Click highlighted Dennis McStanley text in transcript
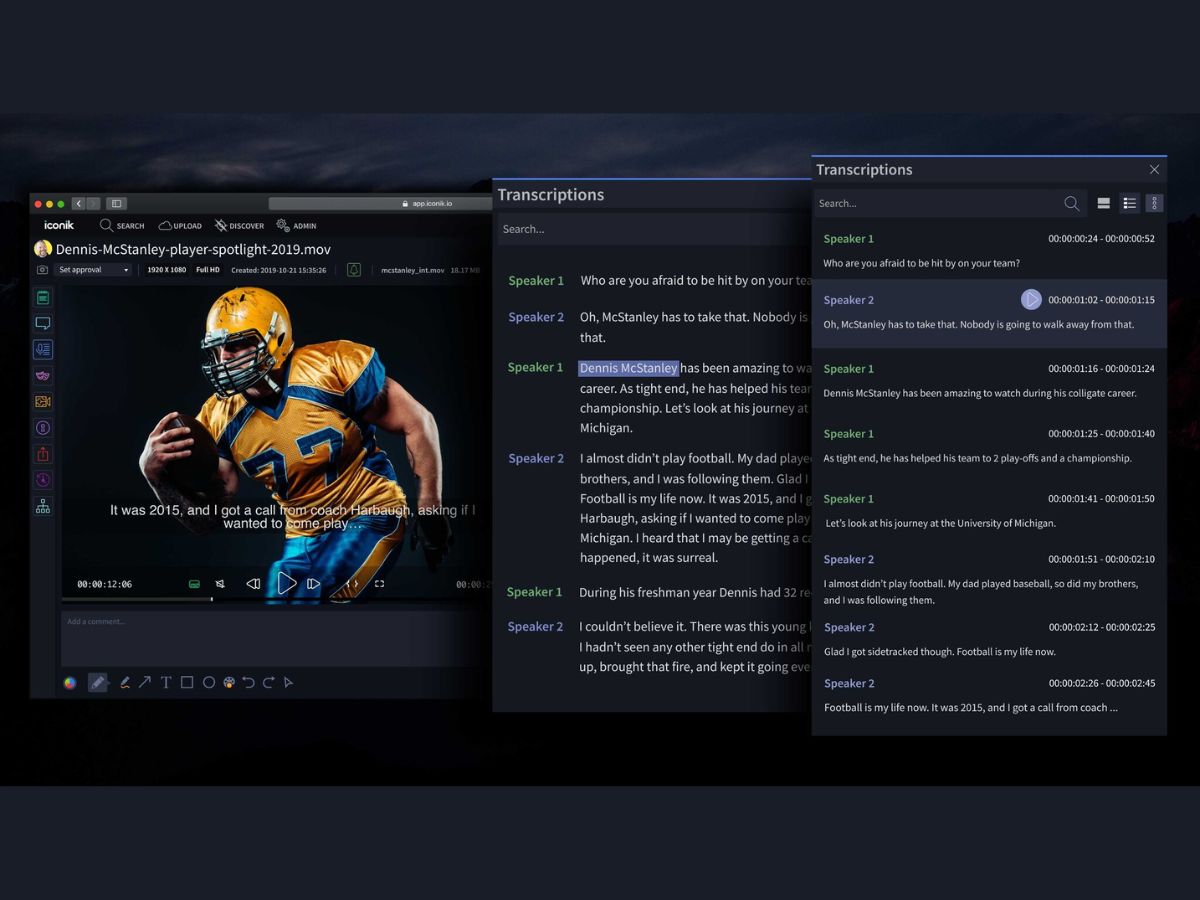The height and width of the screenshot is (900, 1200). [629, 368]
